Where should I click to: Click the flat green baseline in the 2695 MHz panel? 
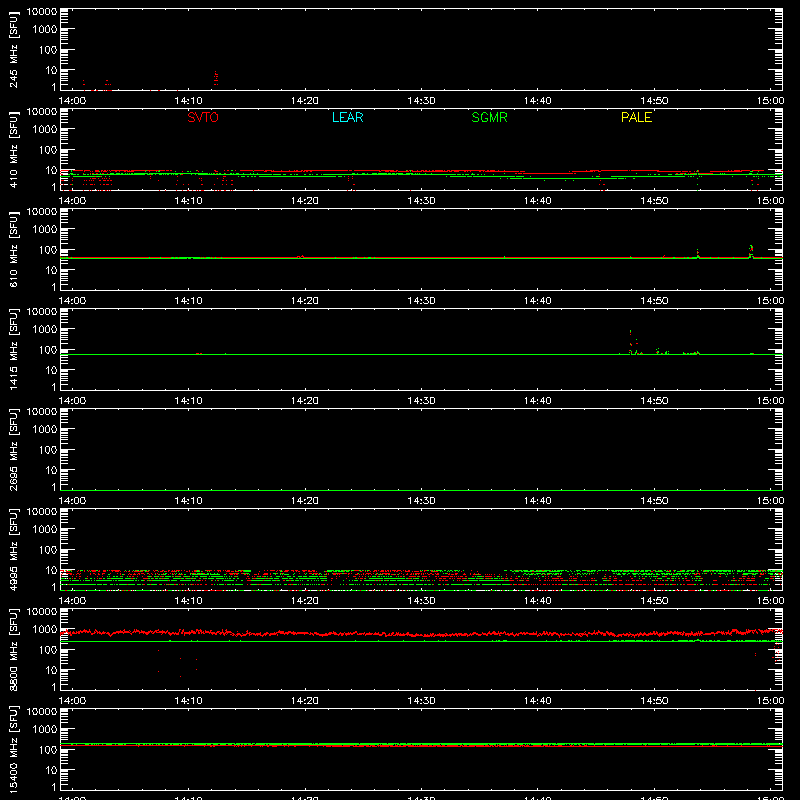click(421, 490)
